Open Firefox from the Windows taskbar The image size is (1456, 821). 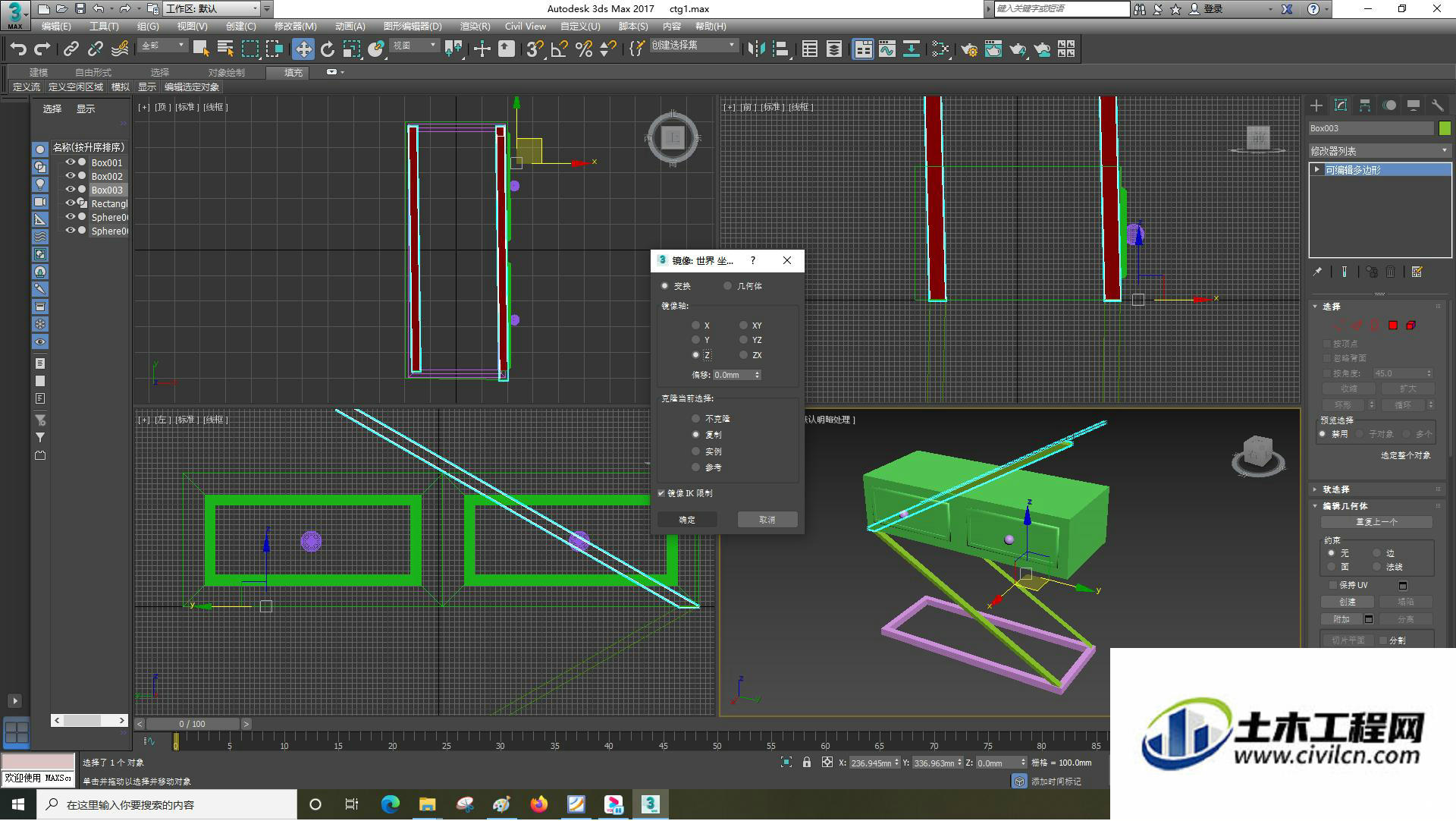click(x=539, y=804)
